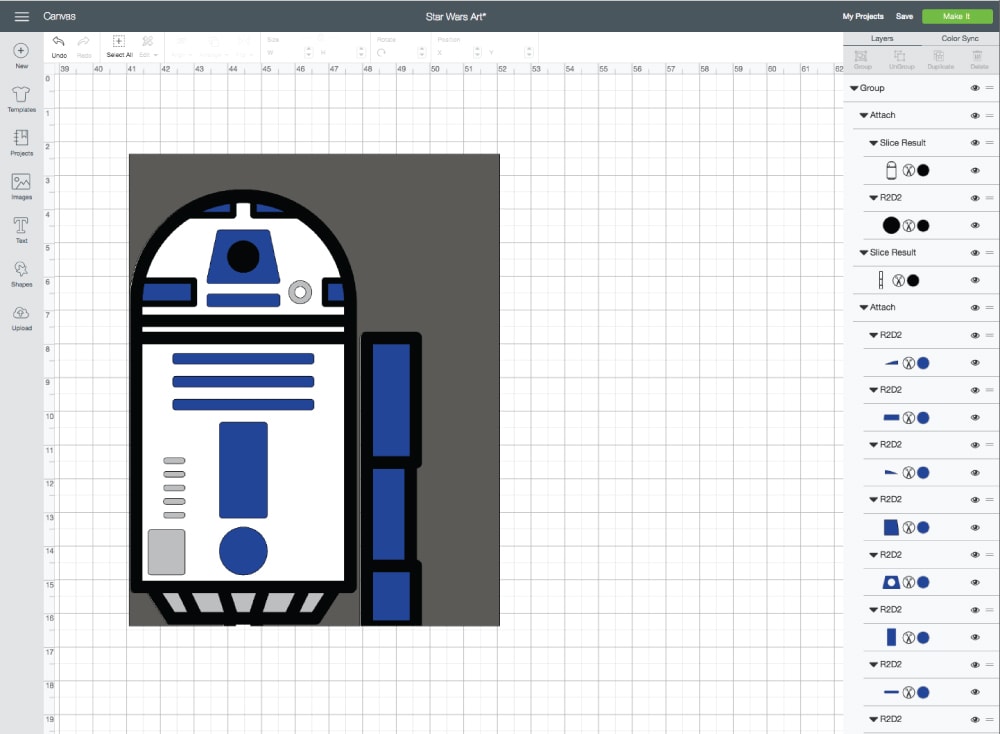Screen dimensions: 1000x734
Task: Open the Shapes tool
Action: tap(21, 270)
